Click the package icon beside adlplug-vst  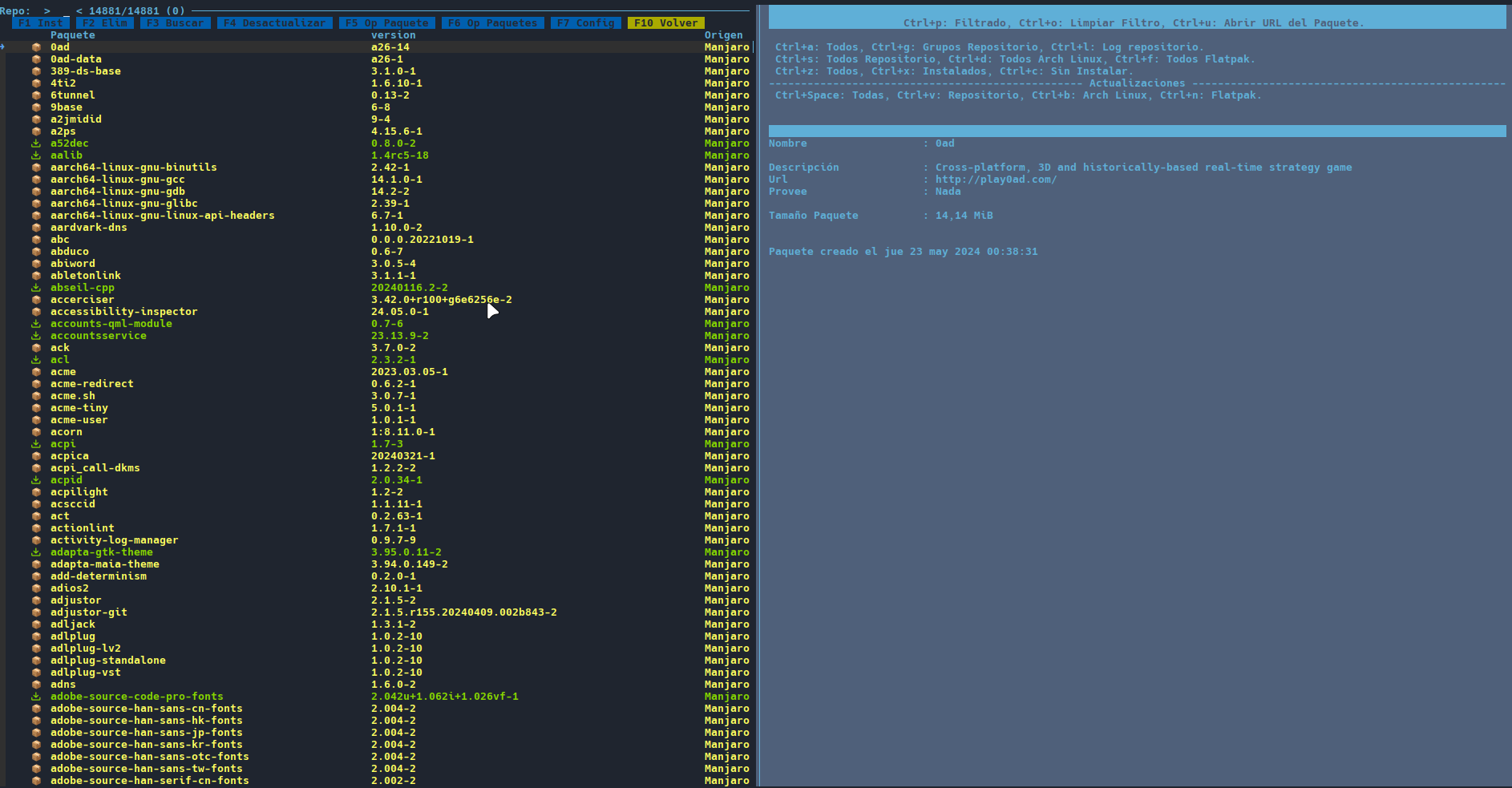(36, 673)
